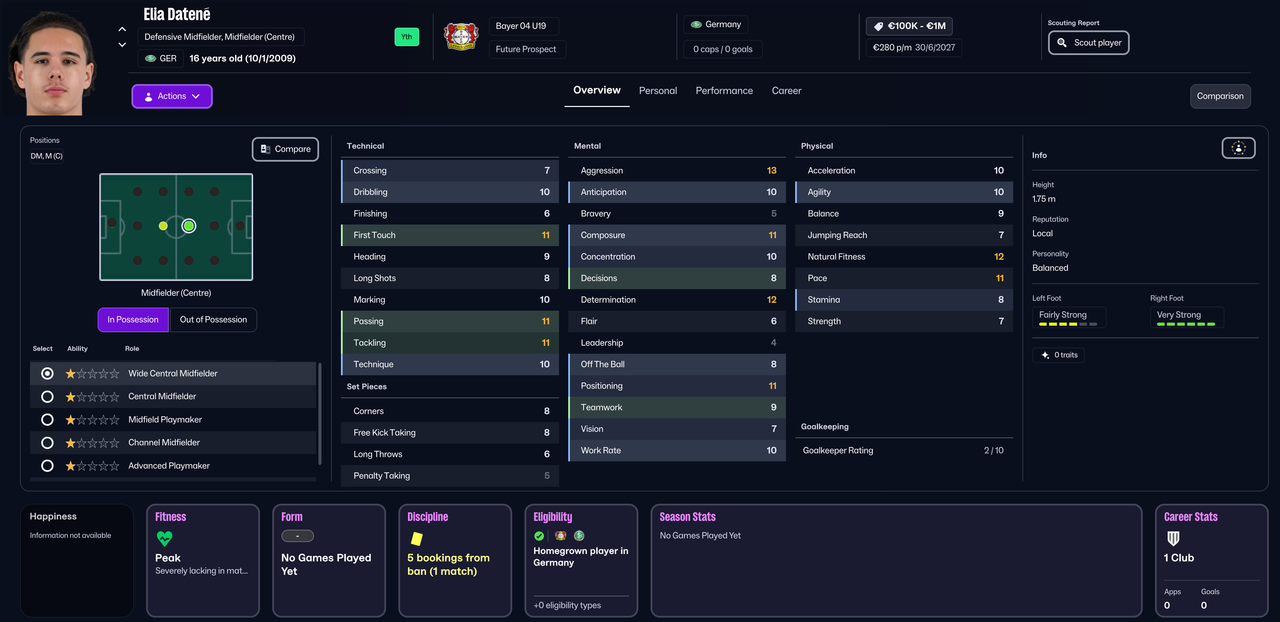
Task: Click the role list vertical scrollbar
Action: [320, 413]
